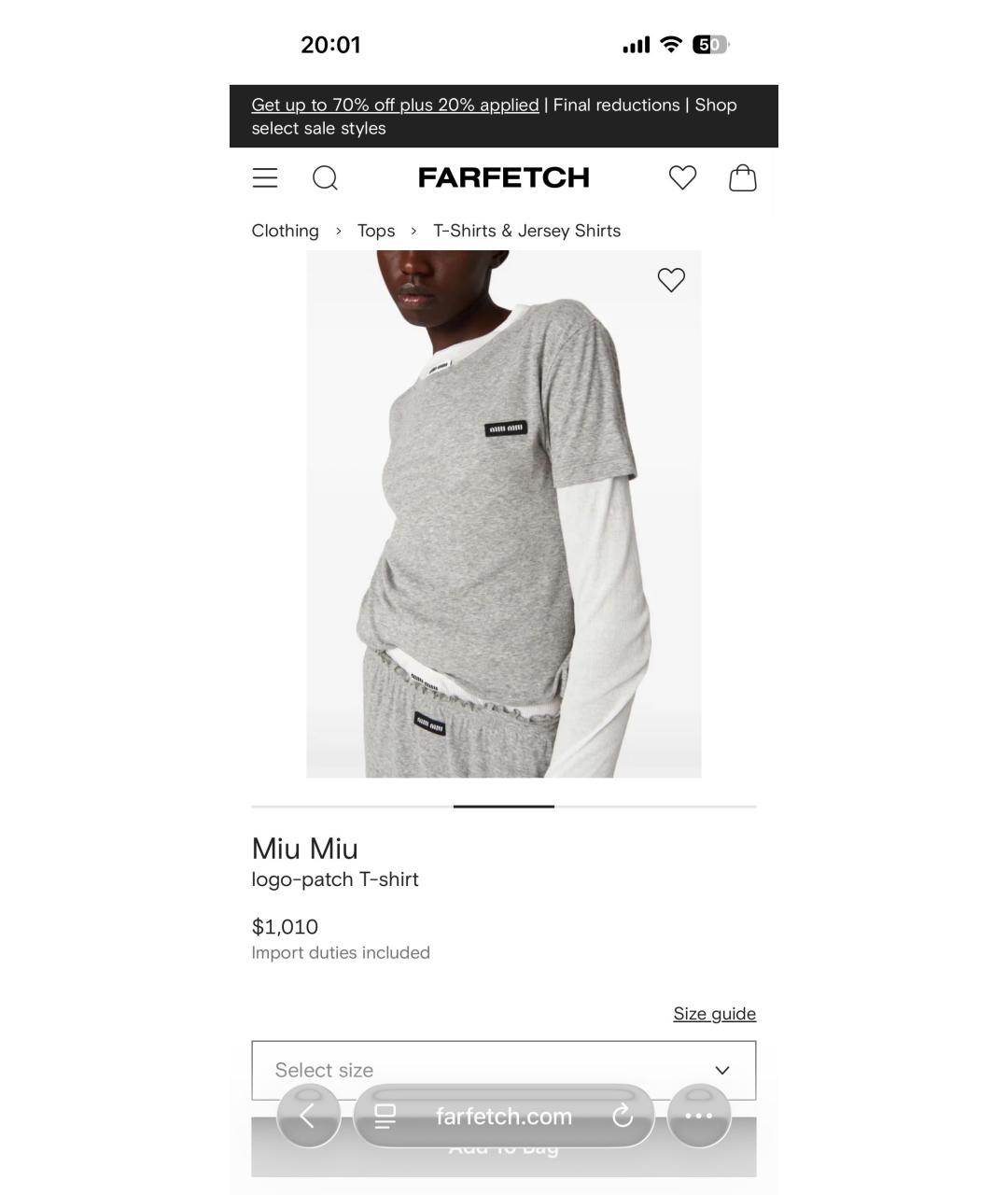This screenshot has height=1195, width=1008.
Task: Expand the Select size dropdown
Action: pos(504,1070)
